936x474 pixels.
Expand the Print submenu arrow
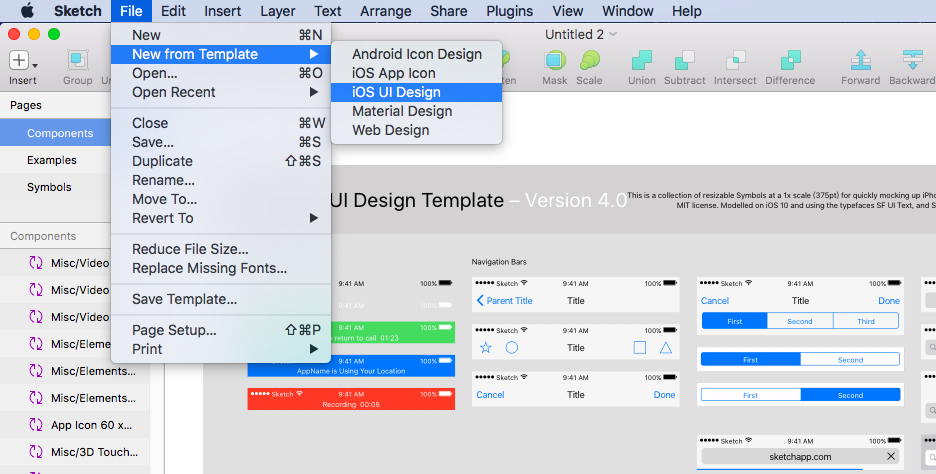pyautogui.click(x=314, y=349)
